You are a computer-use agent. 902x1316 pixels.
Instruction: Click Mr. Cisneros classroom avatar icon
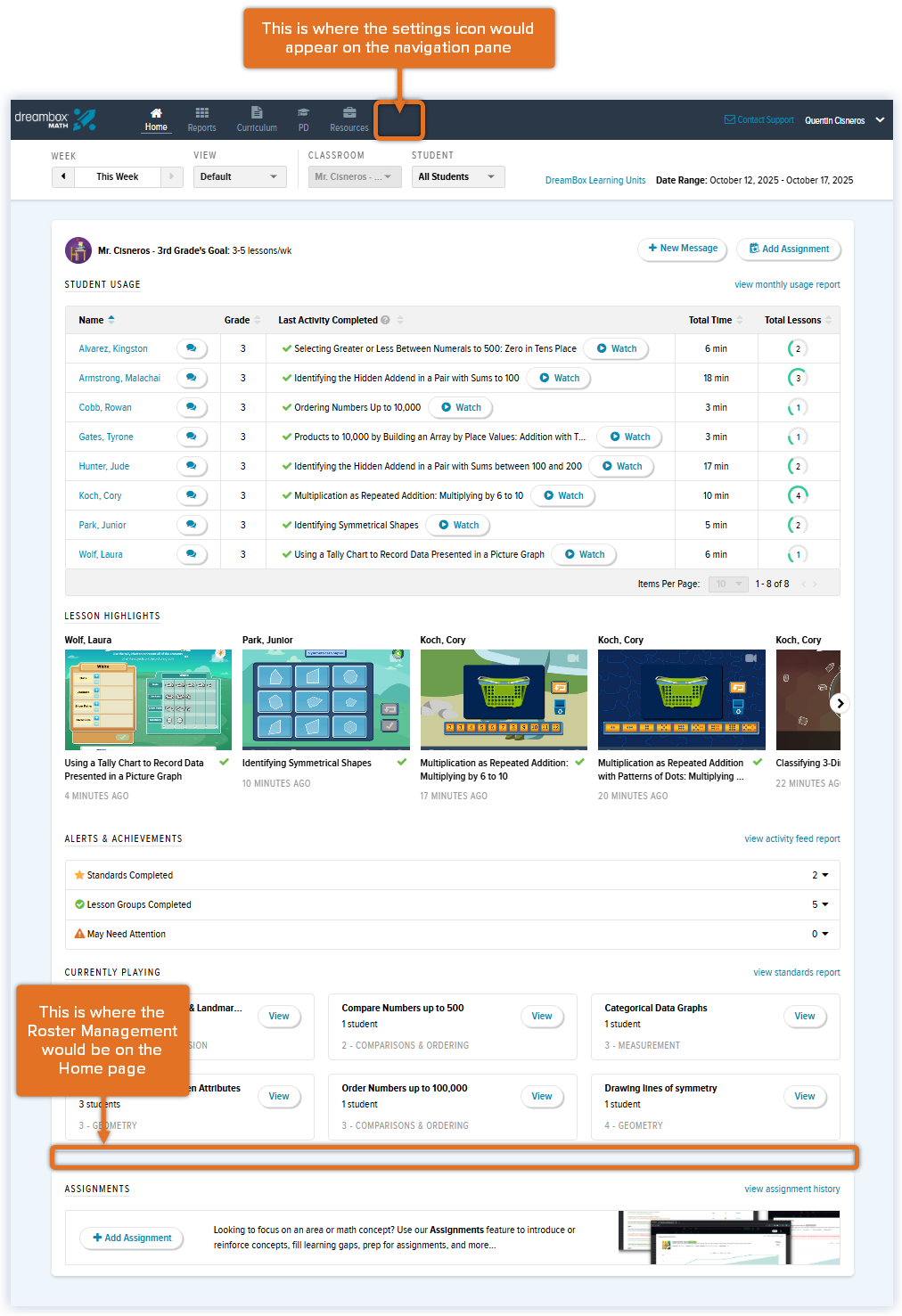[x=78, y=250]
